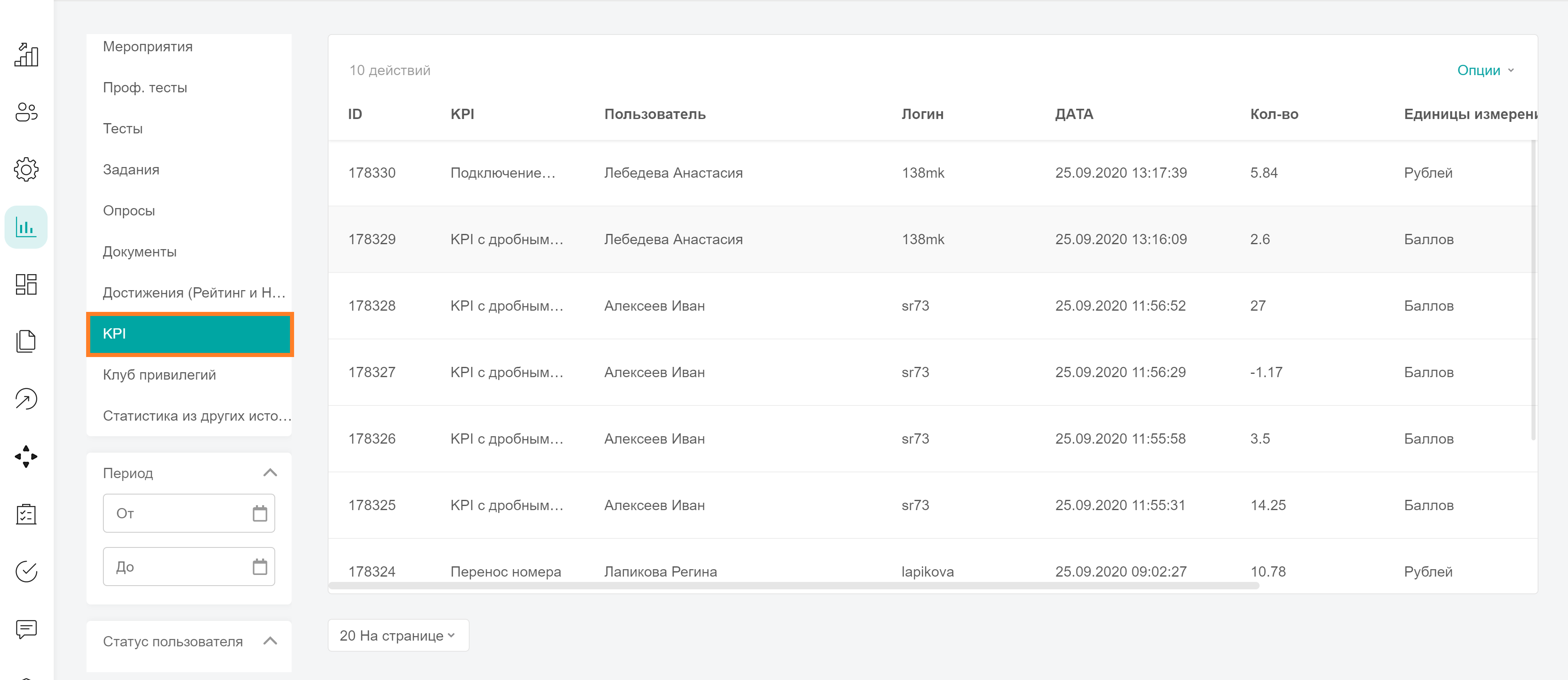Click Подключение… KPI cell
This screenshot has width=1568, height=680.
point(503,173)
